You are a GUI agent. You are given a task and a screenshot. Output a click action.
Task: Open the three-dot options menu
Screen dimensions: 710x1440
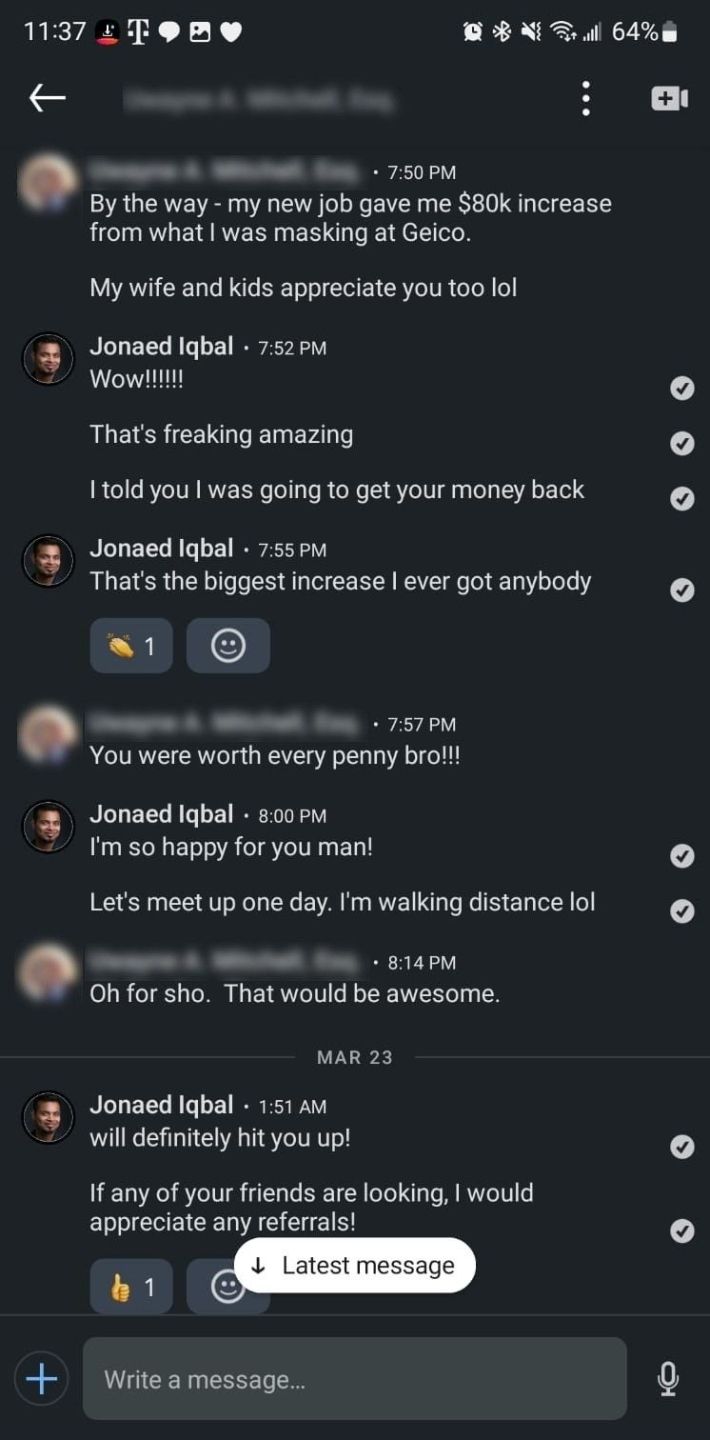pos(586,98)
